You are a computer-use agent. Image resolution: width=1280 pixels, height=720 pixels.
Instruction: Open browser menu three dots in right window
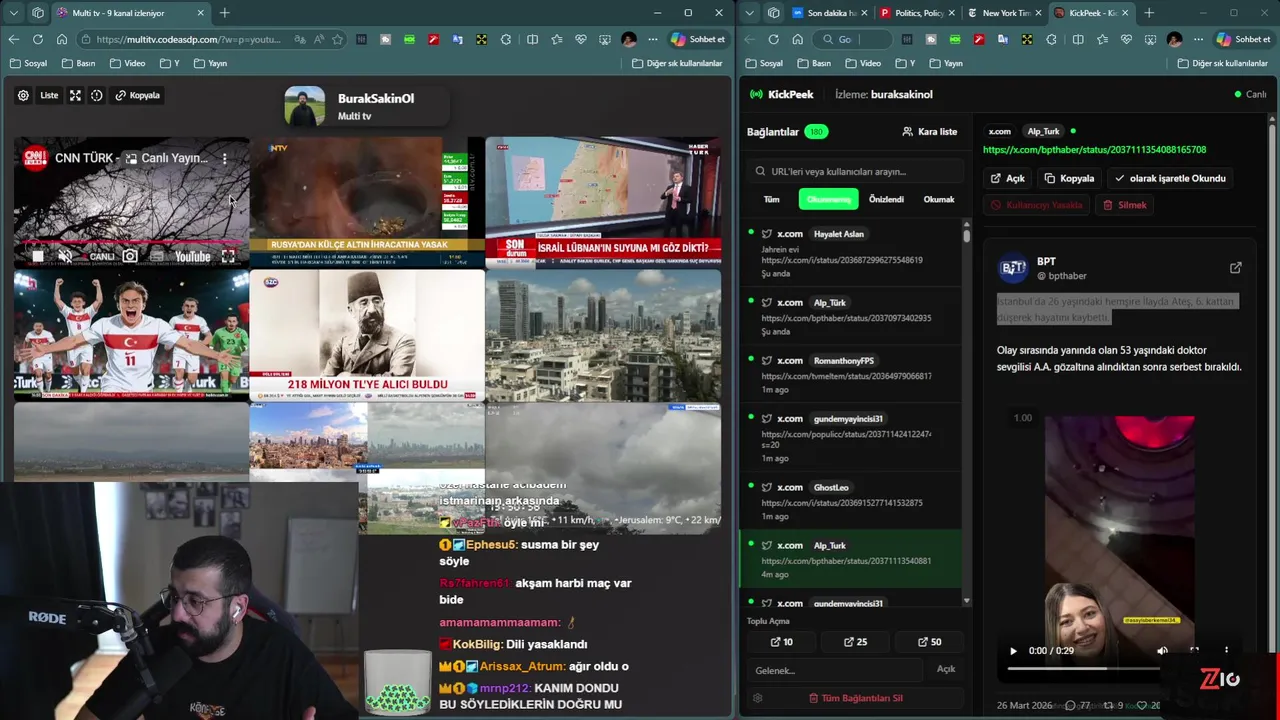tap(1198, 39)
